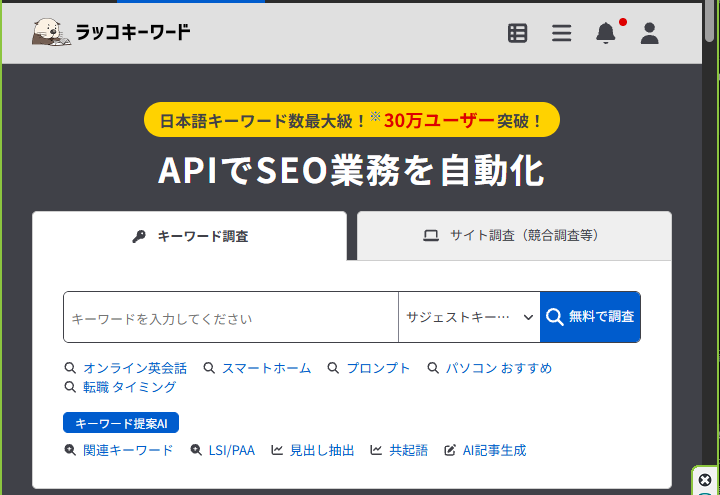This screenshot has height=495, width=720.
Task: Open the notifications bell
Action: coord(606,33)
